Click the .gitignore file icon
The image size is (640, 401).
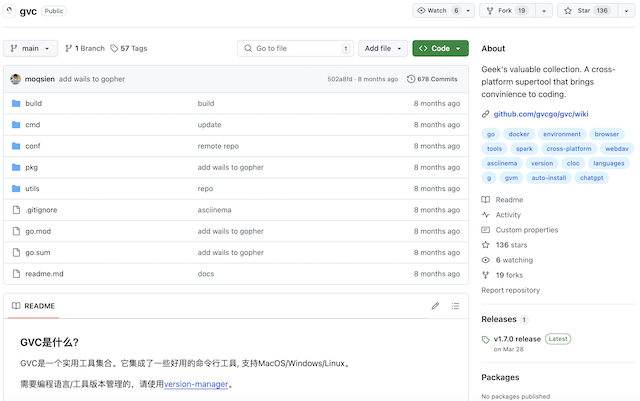(16, 210)
